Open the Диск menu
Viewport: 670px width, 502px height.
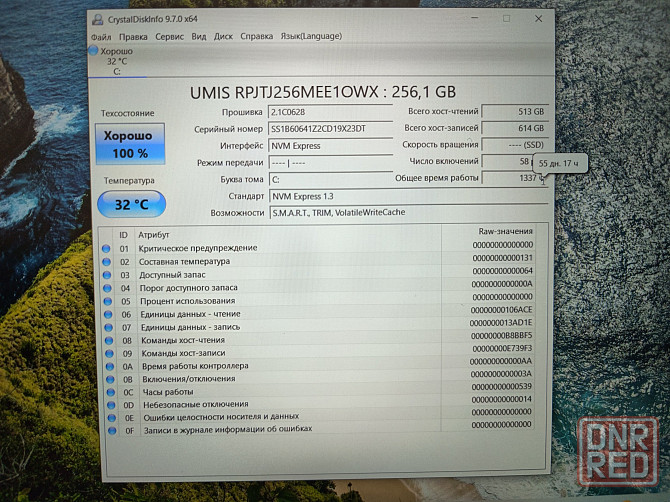[x=223, y=36]
